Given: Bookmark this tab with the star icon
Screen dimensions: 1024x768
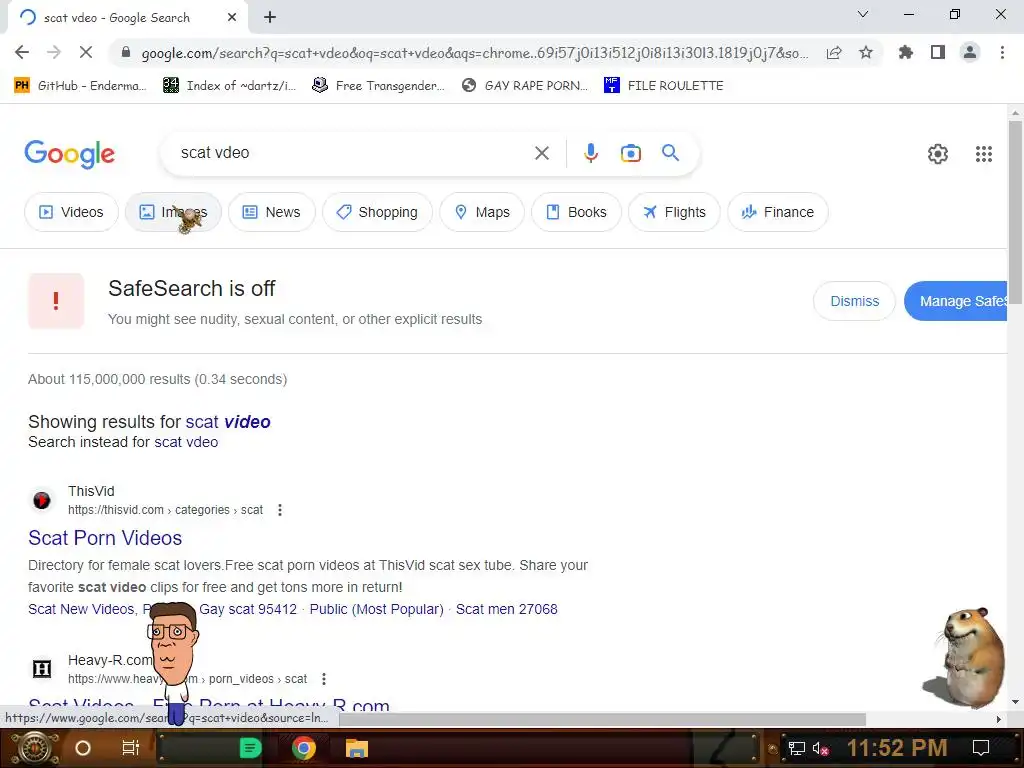Looking at the screenshot, I should [x=866, y=52].
